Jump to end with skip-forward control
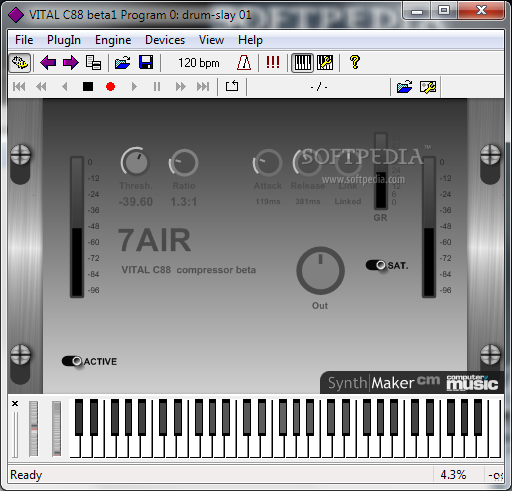 click(x=203, y=87)
